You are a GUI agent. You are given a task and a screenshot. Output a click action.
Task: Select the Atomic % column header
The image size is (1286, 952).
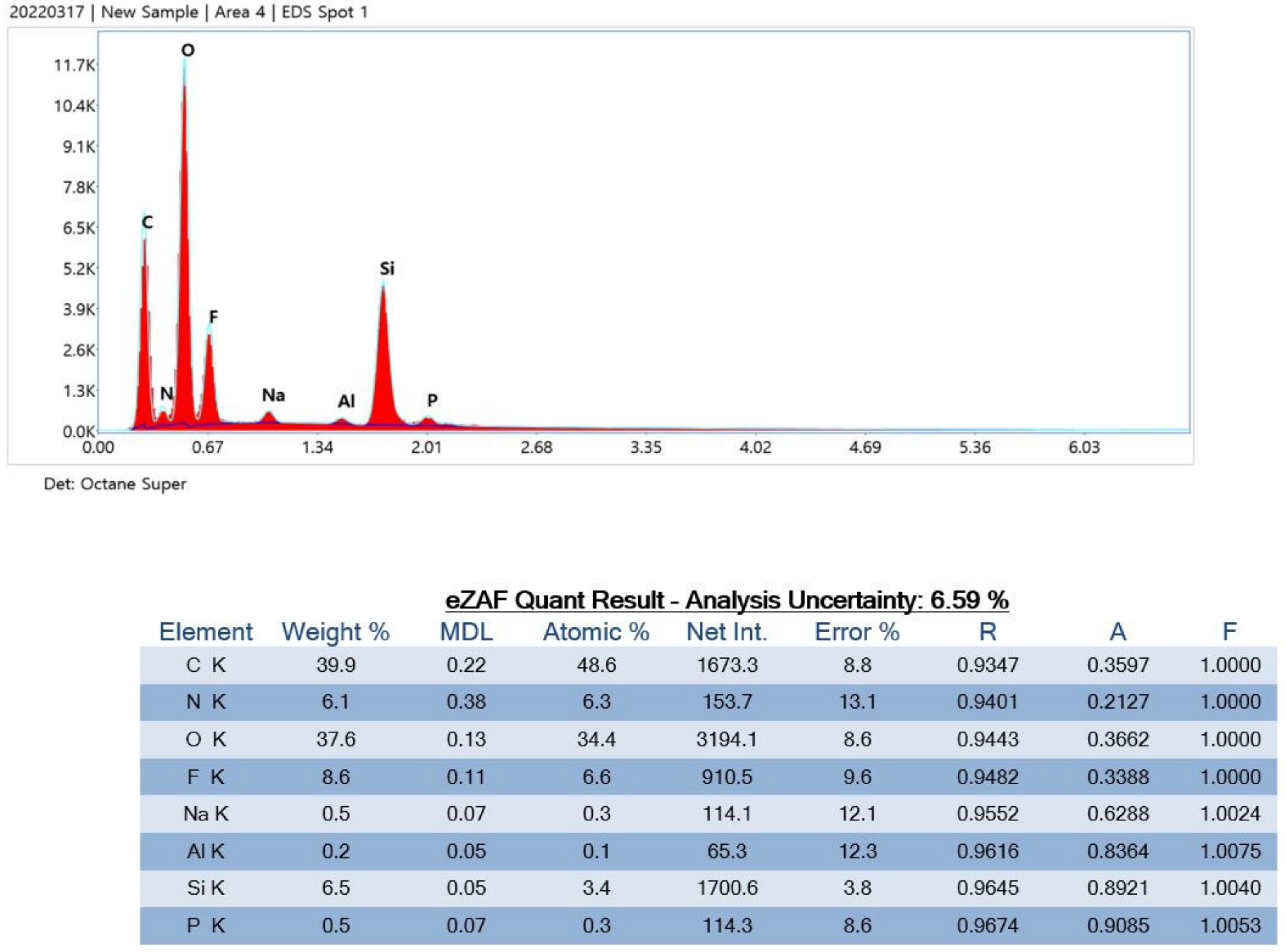pyautogui.click(x=596, y=632)
